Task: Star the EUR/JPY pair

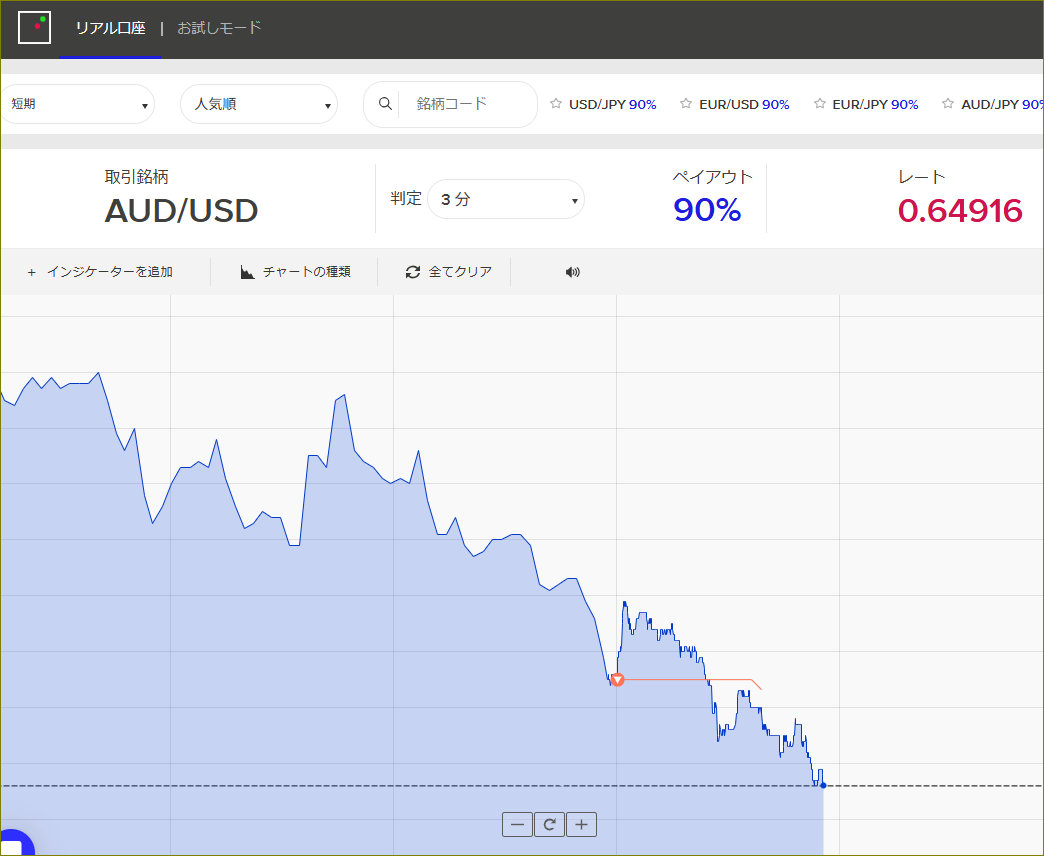Action: pos(820,104)
